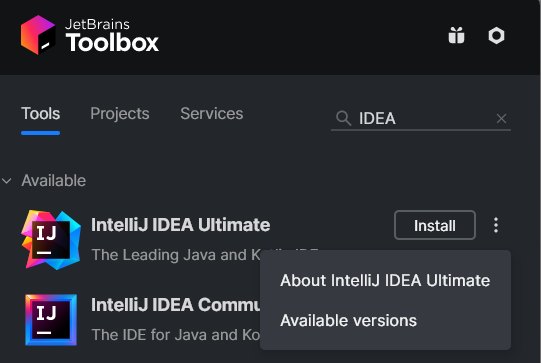Switch to the Projects tab
541x363 pixels.
tap(120, 114)
